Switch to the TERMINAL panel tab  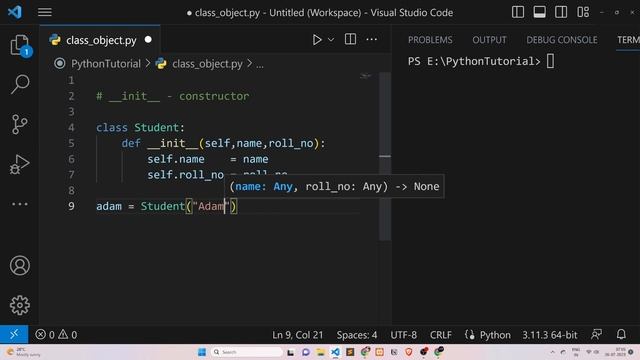tap(628, 40)
